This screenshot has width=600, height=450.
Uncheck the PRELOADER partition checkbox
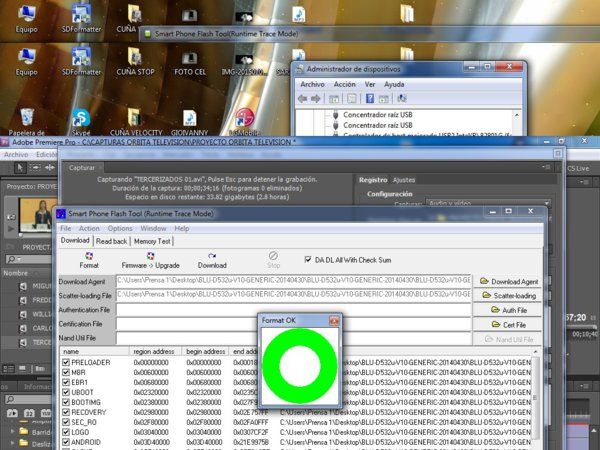click(x=66, y=362)
